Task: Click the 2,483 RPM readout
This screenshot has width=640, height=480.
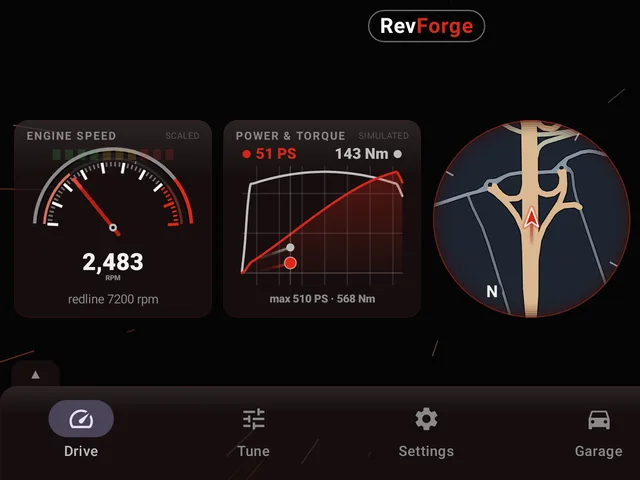Action: [x=113, y=262]
